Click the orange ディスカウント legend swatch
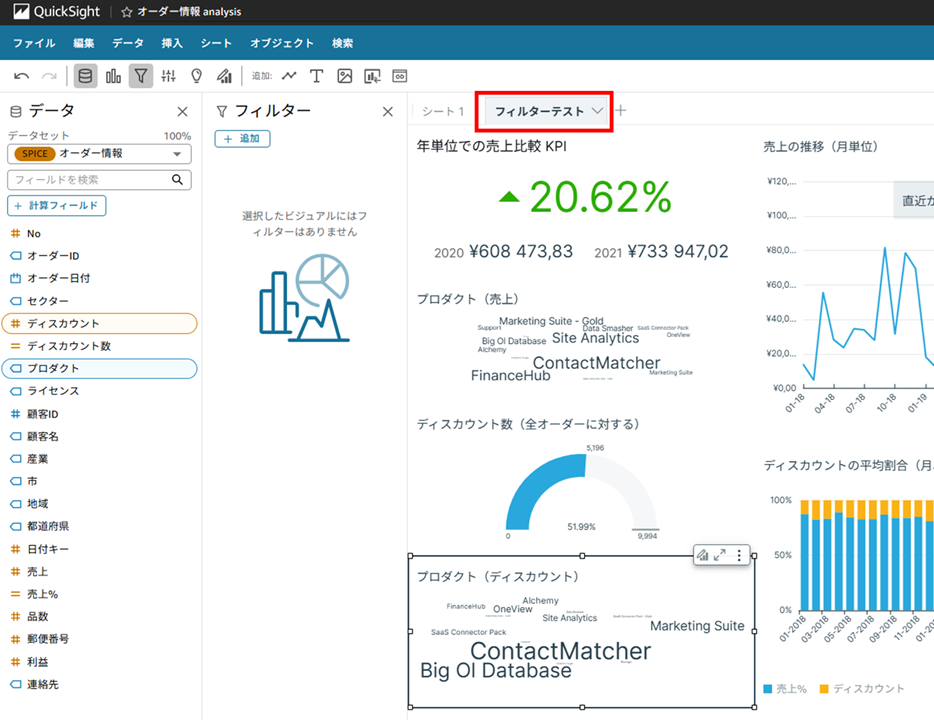Screen dimensions: 934x720 pos(824,689)
